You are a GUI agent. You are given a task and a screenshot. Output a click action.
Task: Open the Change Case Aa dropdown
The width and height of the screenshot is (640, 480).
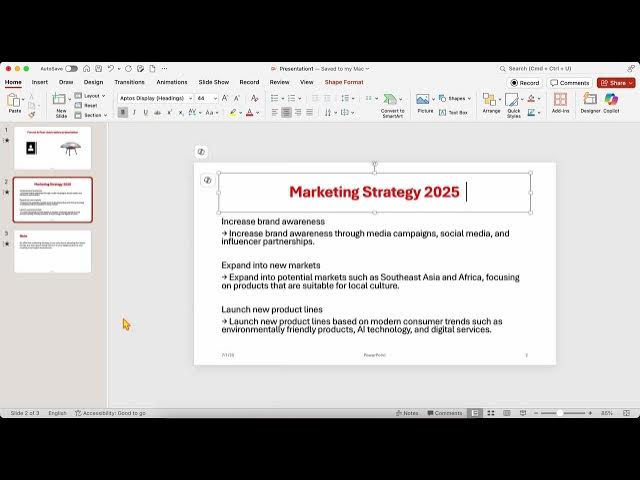pyautogui.click(x=212, y=112)
